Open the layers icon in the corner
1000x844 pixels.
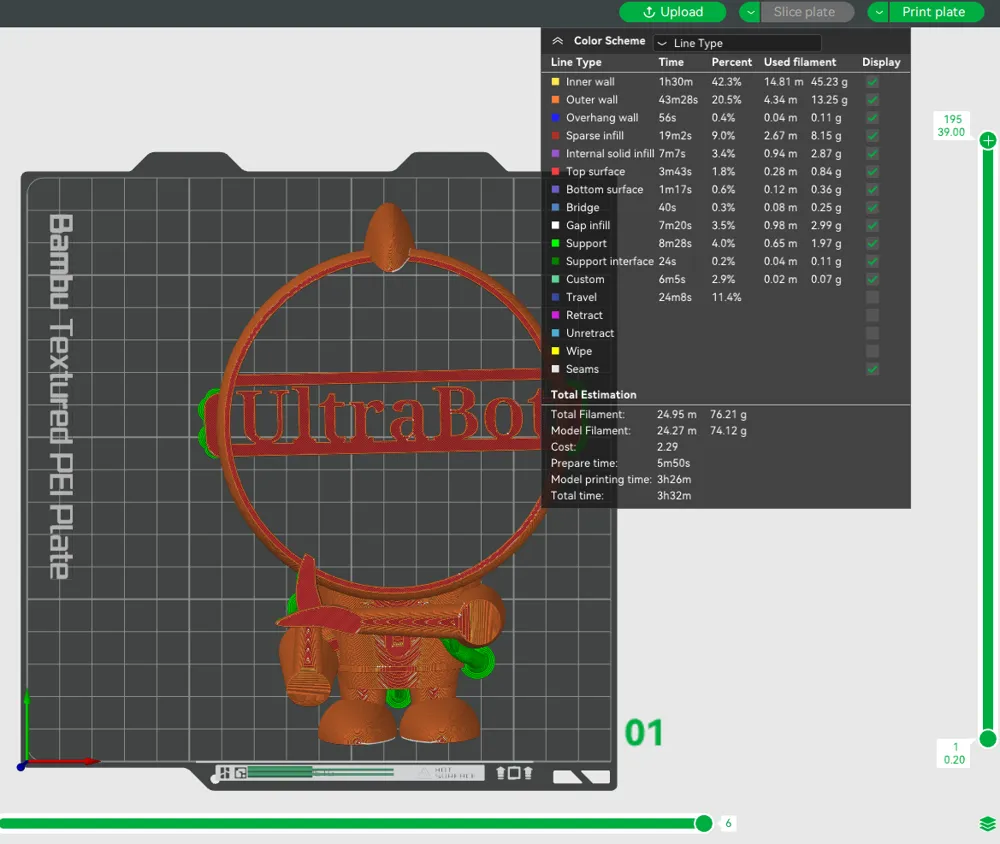pos(987,824)
